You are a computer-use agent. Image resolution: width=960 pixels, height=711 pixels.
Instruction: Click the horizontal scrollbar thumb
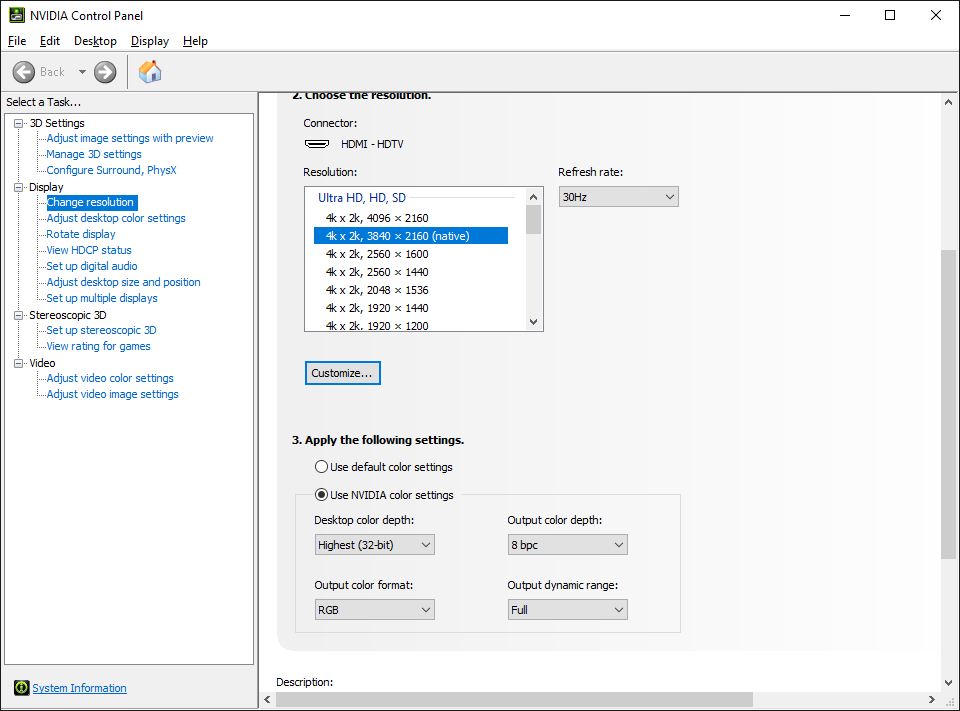point(514,699)
